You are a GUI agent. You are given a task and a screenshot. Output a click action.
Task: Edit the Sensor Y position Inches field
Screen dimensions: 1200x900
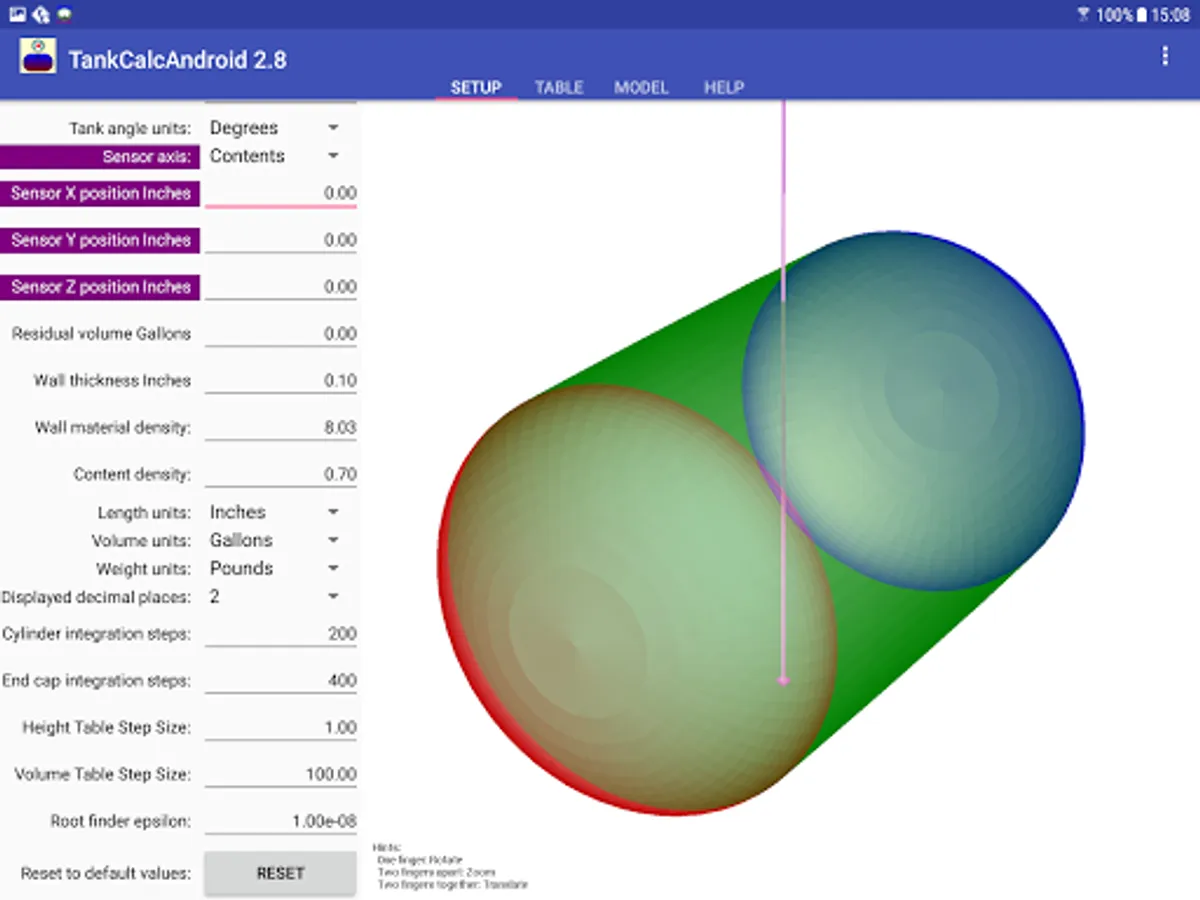click(x=281, y=240)
